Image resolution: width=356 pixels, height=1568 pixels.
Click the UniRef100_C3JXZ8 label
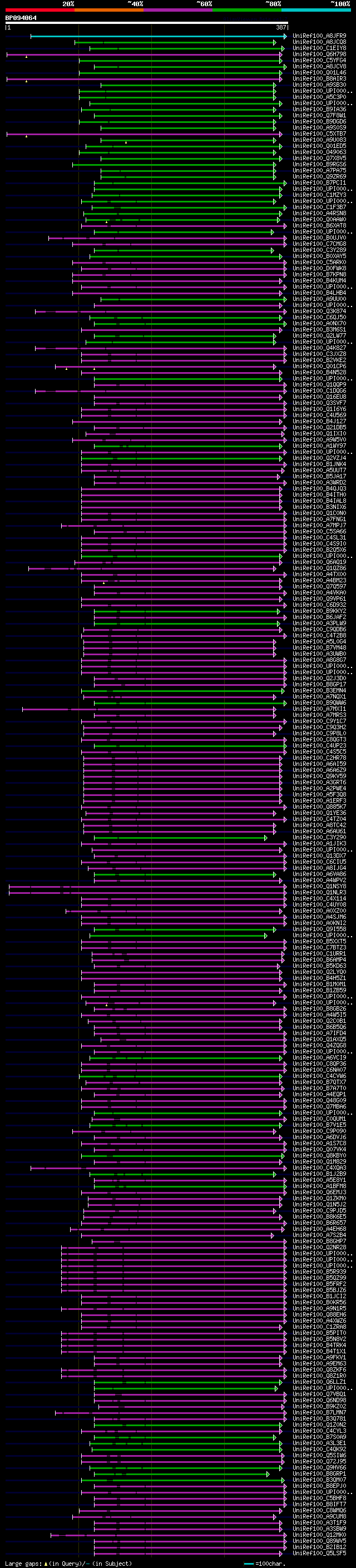(319, 354)
